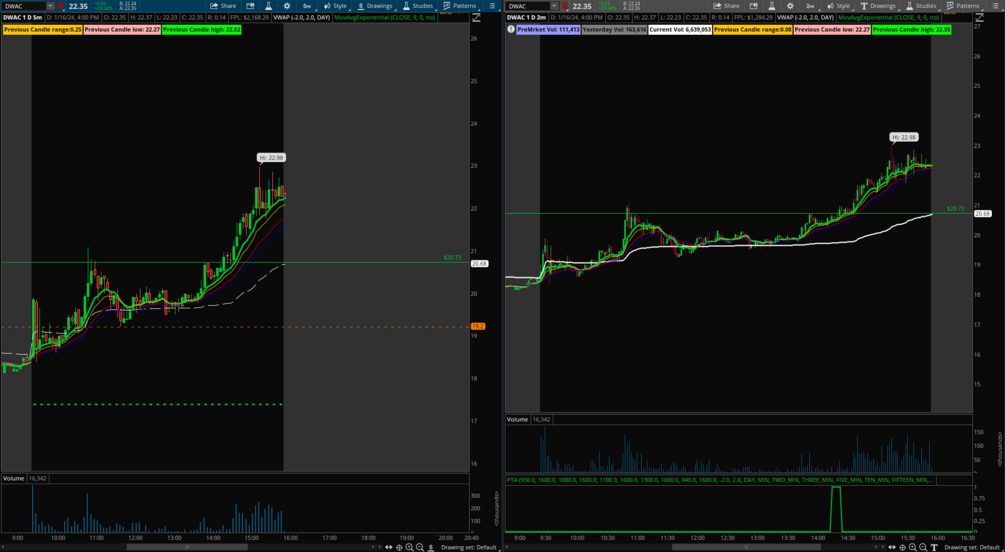Image resolution: width=1005 pixels, height=552 pixels.
Task: Click the Yesterday Vol: 163,616 label
Action: (614, 29)
